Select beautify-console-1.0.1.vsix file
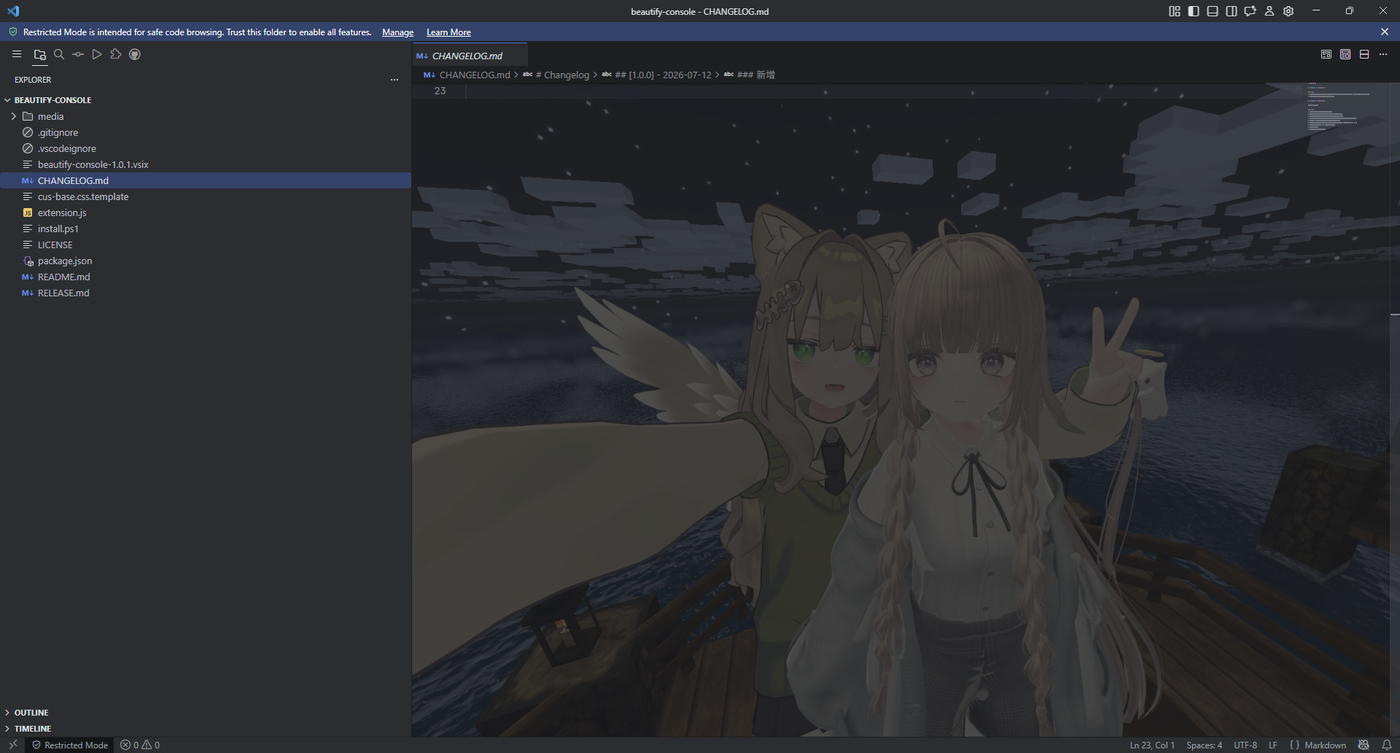The image size is (1400, 753). coord(205,164)
